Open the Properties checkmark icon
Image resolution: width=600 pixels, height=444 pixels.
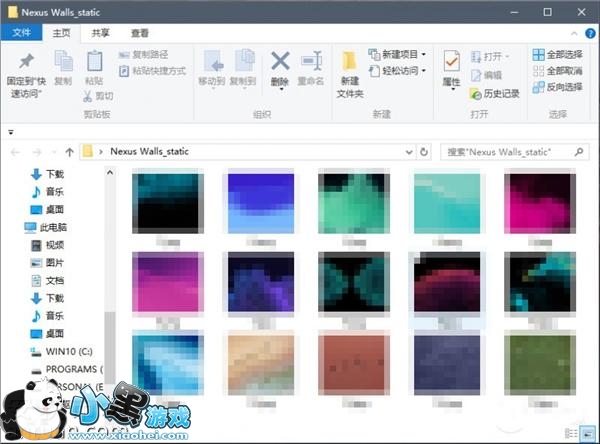(452, 61)
